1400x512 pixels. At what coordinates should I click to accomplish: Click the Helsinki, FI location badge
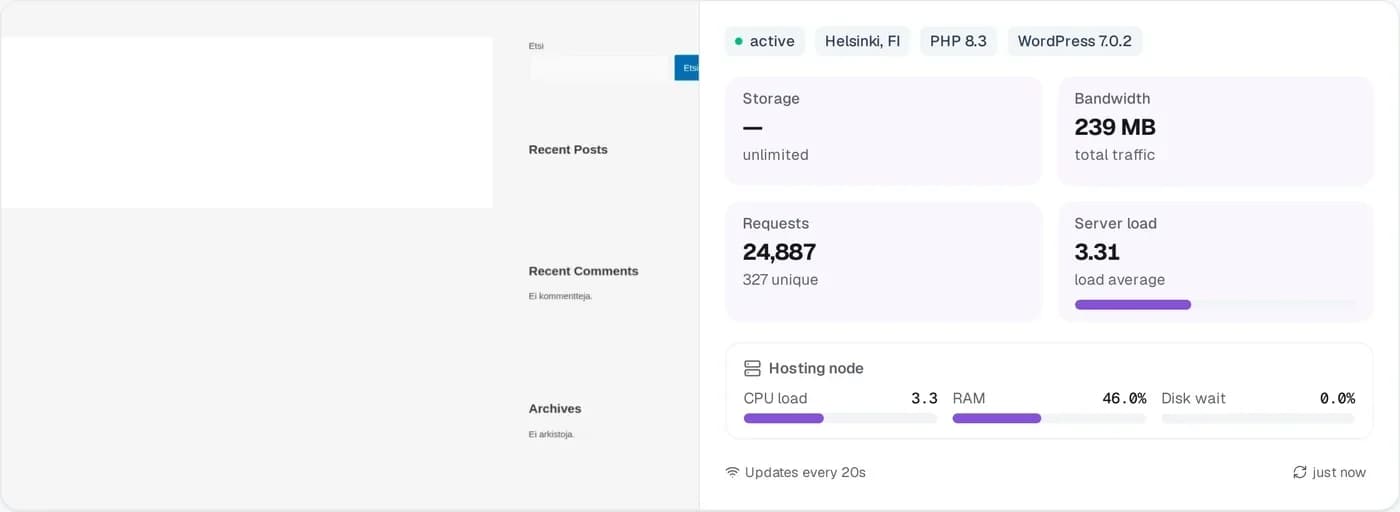(862, 41)
